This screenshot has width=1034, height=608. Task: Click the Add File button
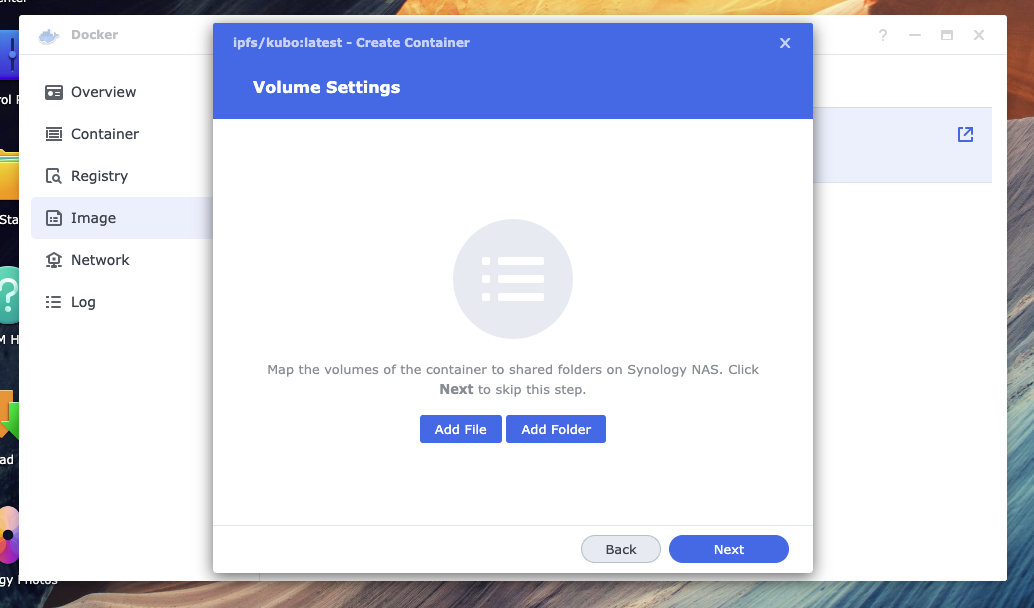click(461, 429)
